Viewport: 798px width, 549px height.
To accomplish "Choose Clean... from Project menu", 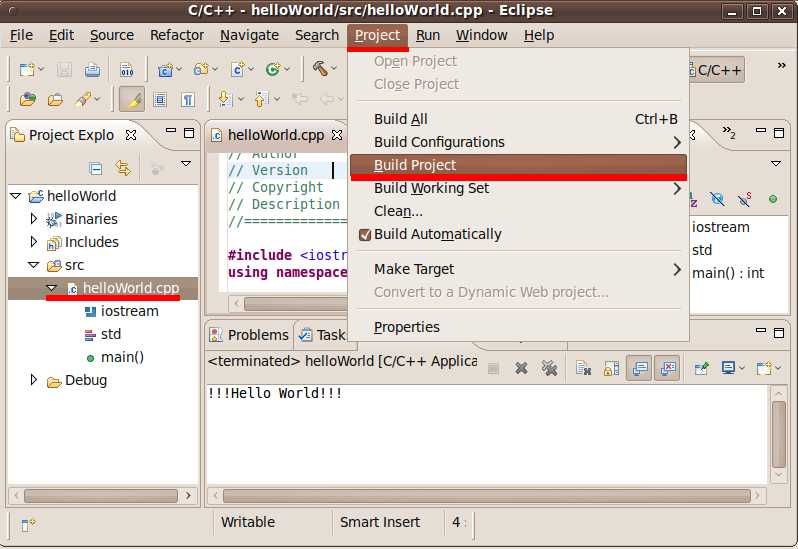I will (x=518, y=211).
